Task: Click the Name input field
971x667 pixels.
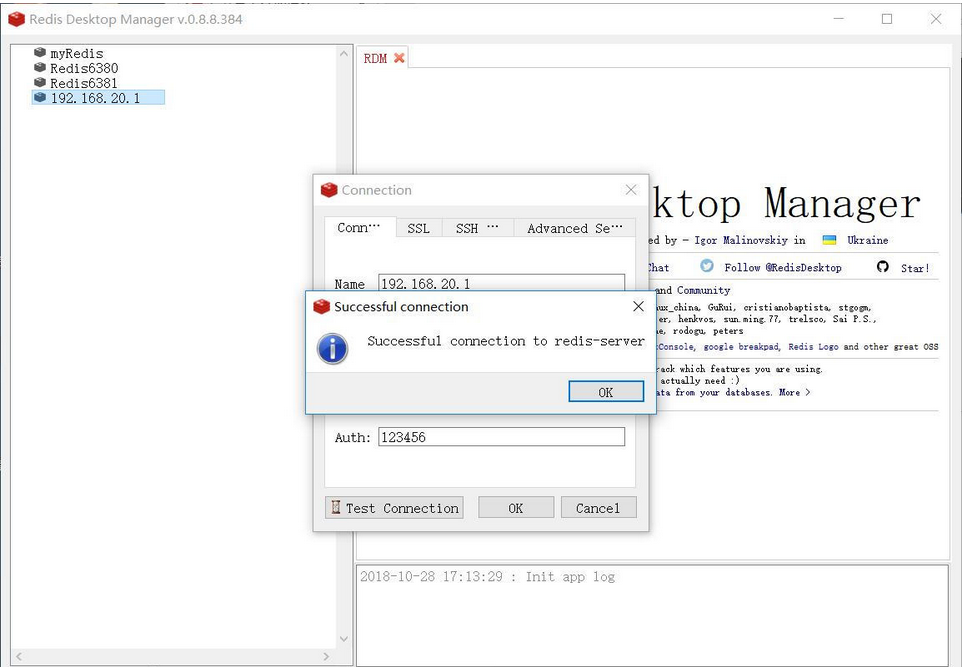Action: pos(502,282)
